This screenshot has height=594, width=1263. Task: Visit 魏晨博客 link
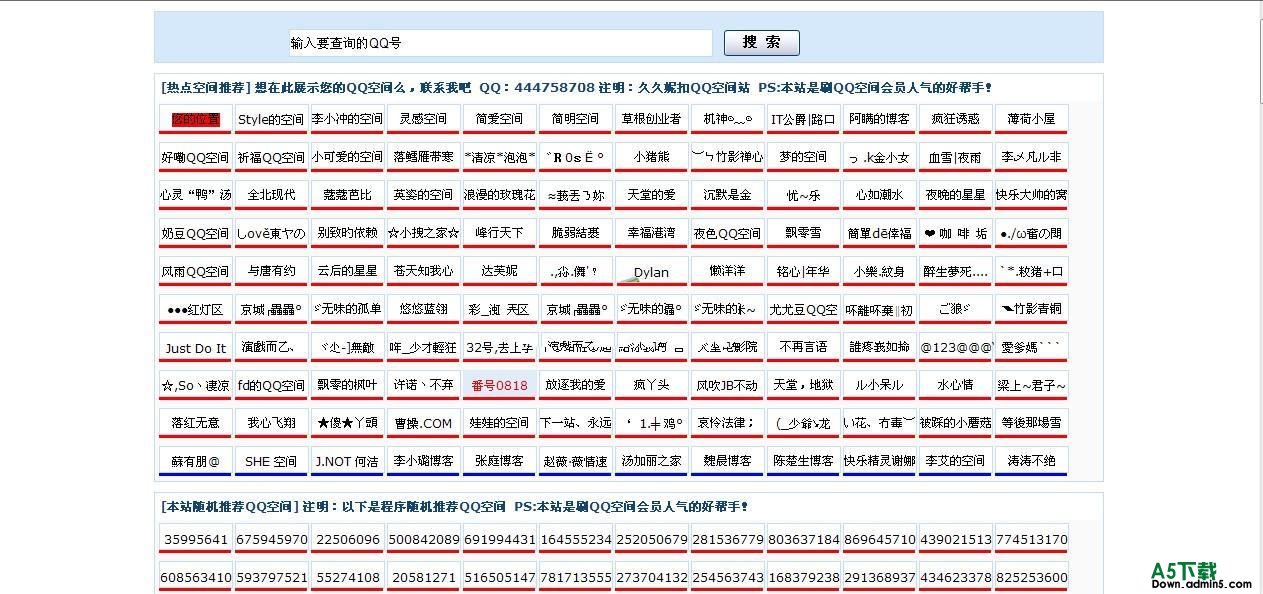click(727, 461)
